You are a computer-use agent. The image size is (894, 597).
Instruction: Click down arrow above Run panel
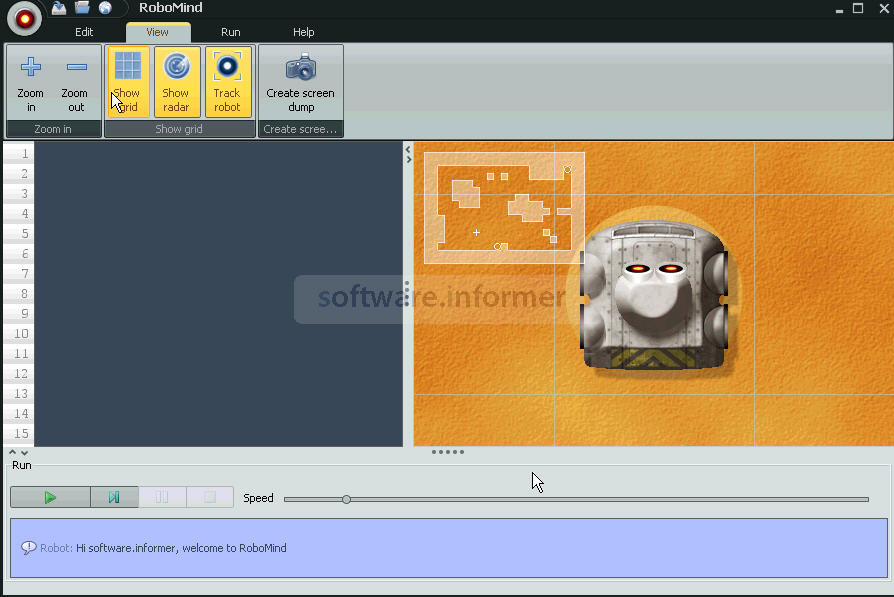(x=24, y=453)
